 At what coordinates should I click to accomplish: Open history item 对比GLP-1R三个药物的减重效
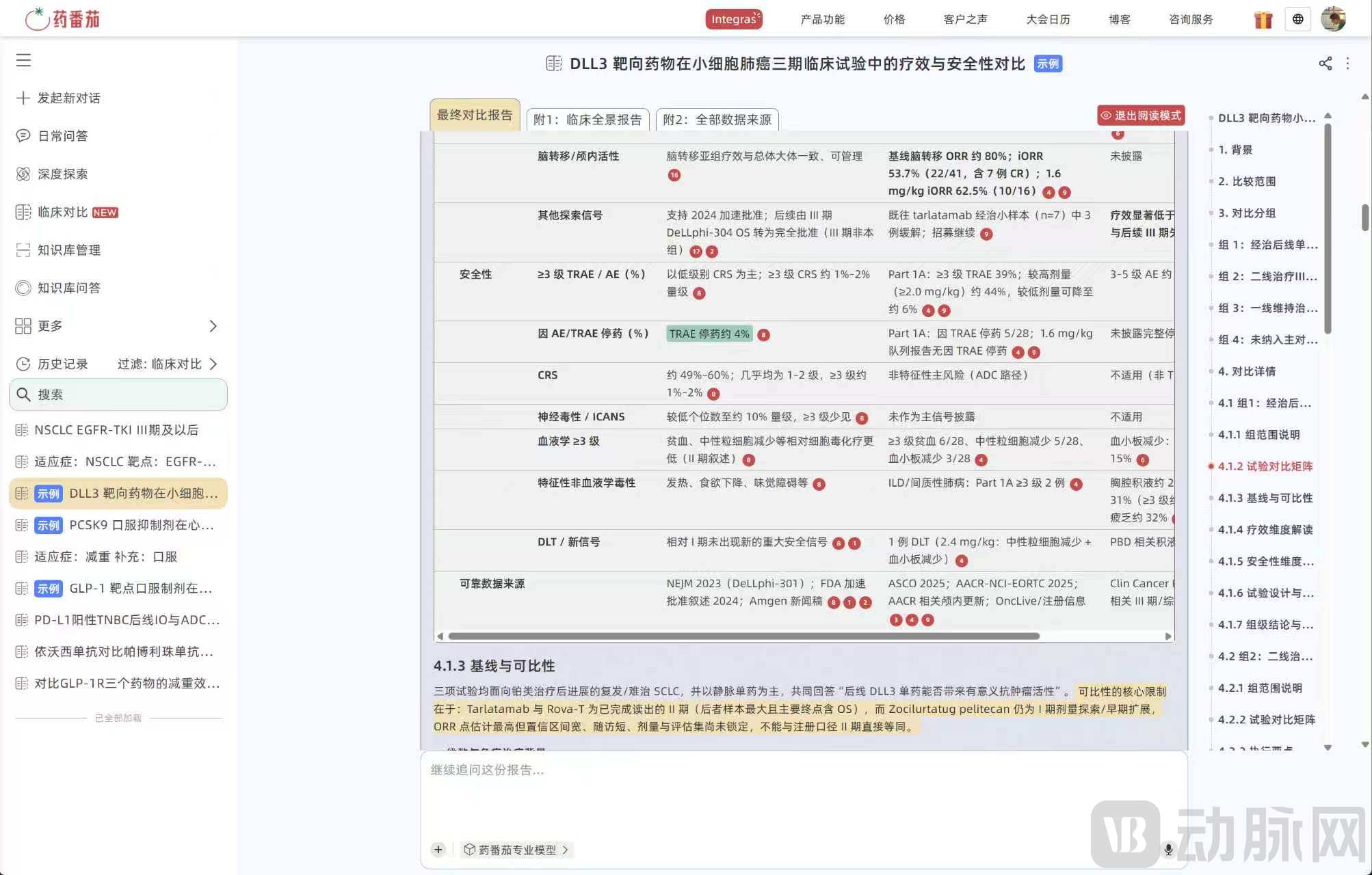[x=118, y=683]
